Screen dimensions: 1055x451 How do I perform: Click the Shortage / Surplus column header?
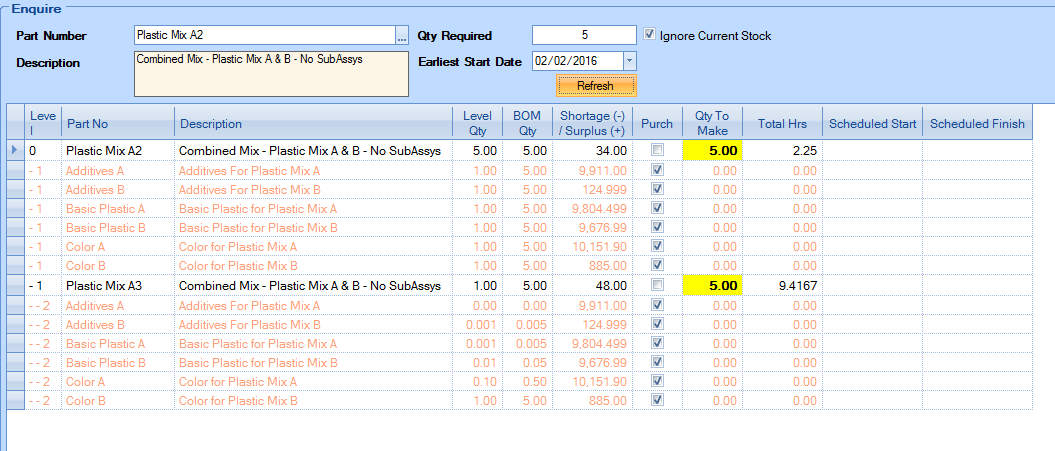[593, 124]
